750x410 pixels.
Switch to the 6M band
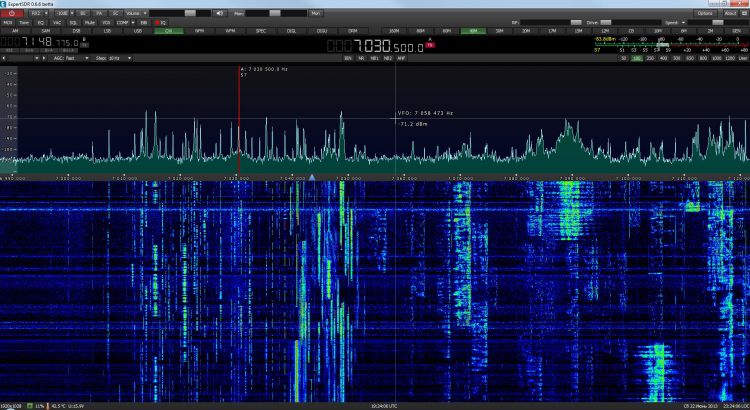point(684,31)
